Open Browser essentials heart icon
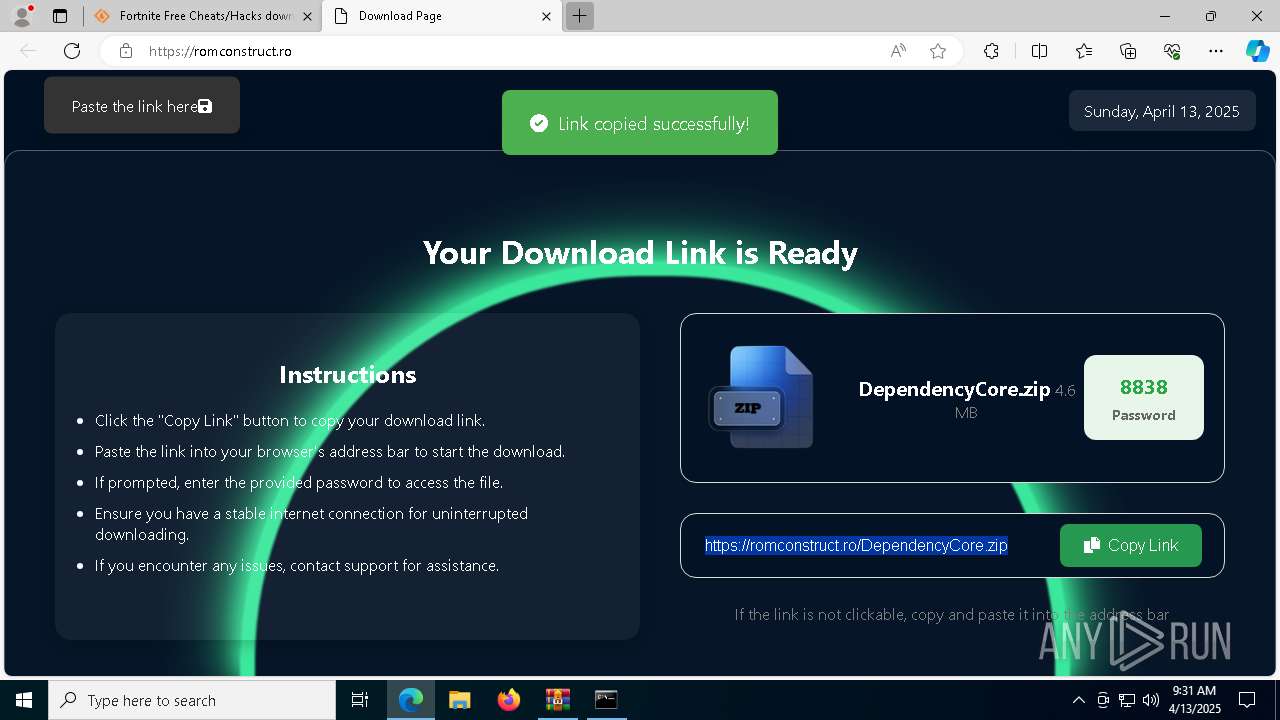The image size is (1280, 720). point(1172,51)
